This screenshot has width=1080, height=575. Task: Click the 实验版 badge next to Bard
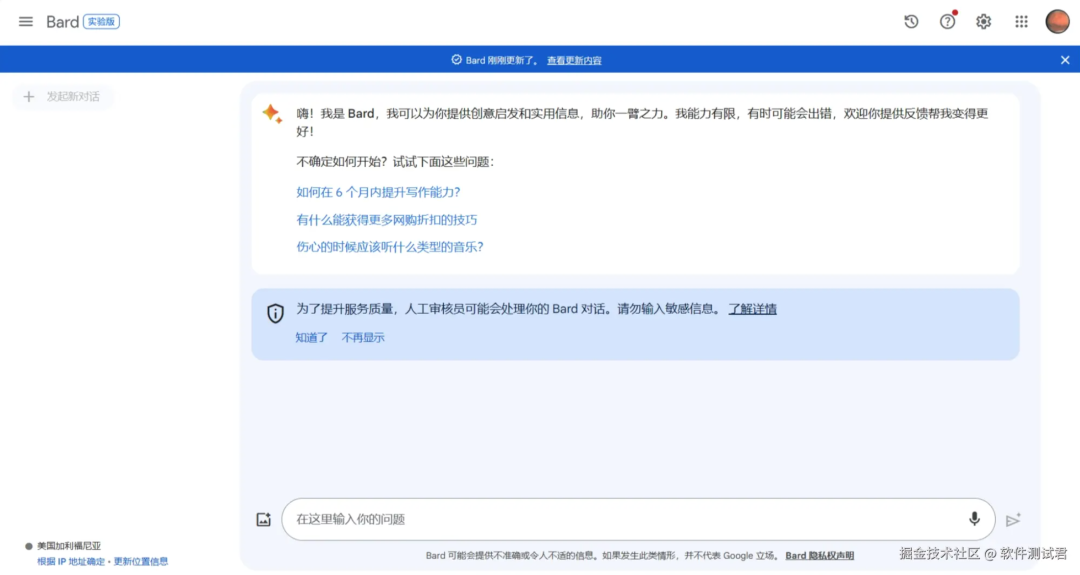click(101, 22)
